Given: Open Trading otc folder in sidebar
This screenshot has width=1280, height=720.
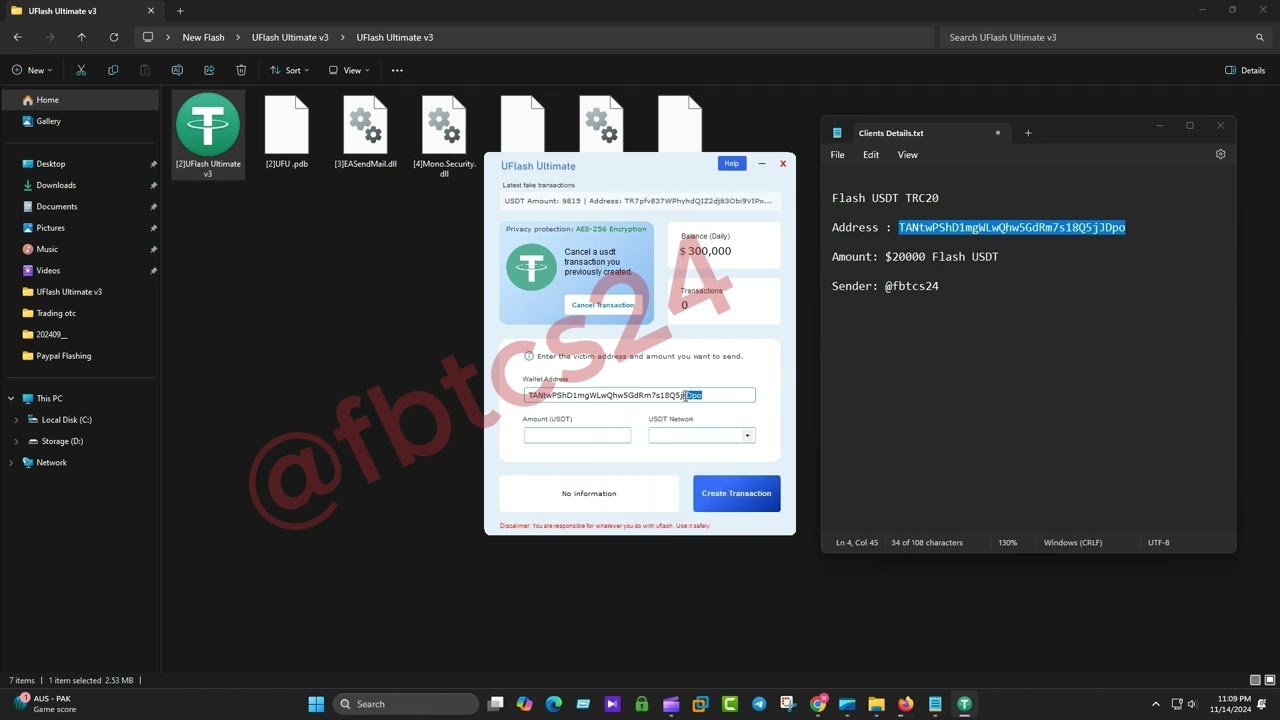Looking at the screenshot, I should [x=80, y=313].
